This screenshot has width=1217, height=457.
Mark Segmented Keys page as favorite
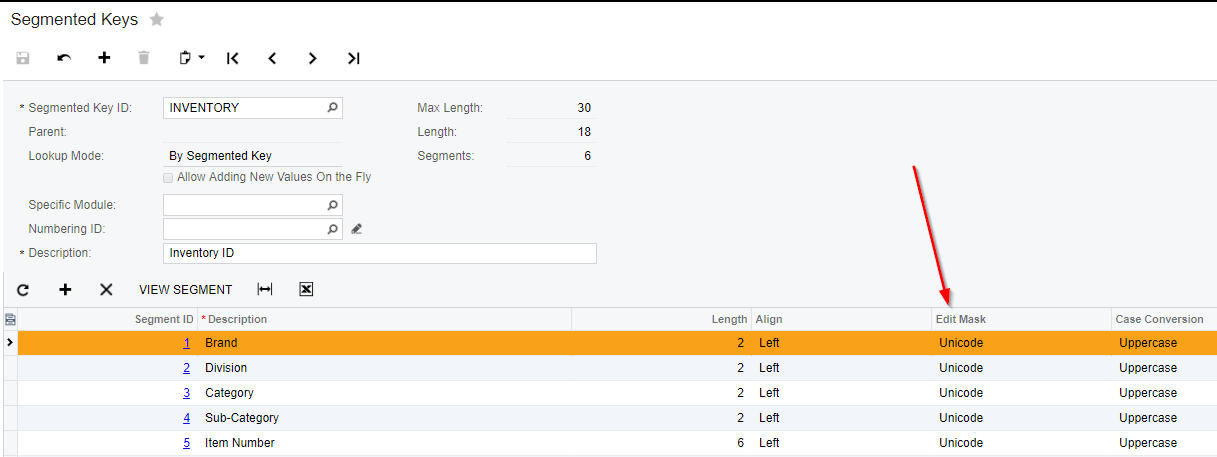(157, 20)
